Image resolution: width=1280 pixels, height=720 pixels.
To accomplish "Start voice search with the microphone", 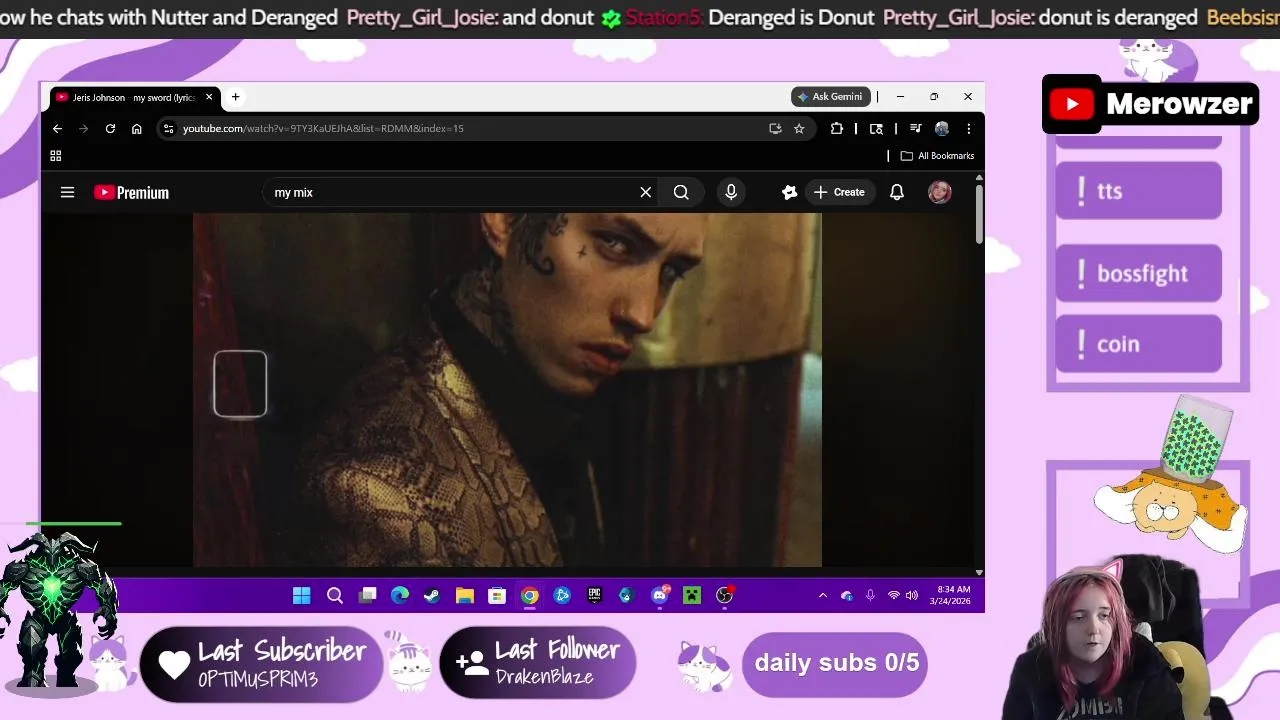I will (731, 192).
